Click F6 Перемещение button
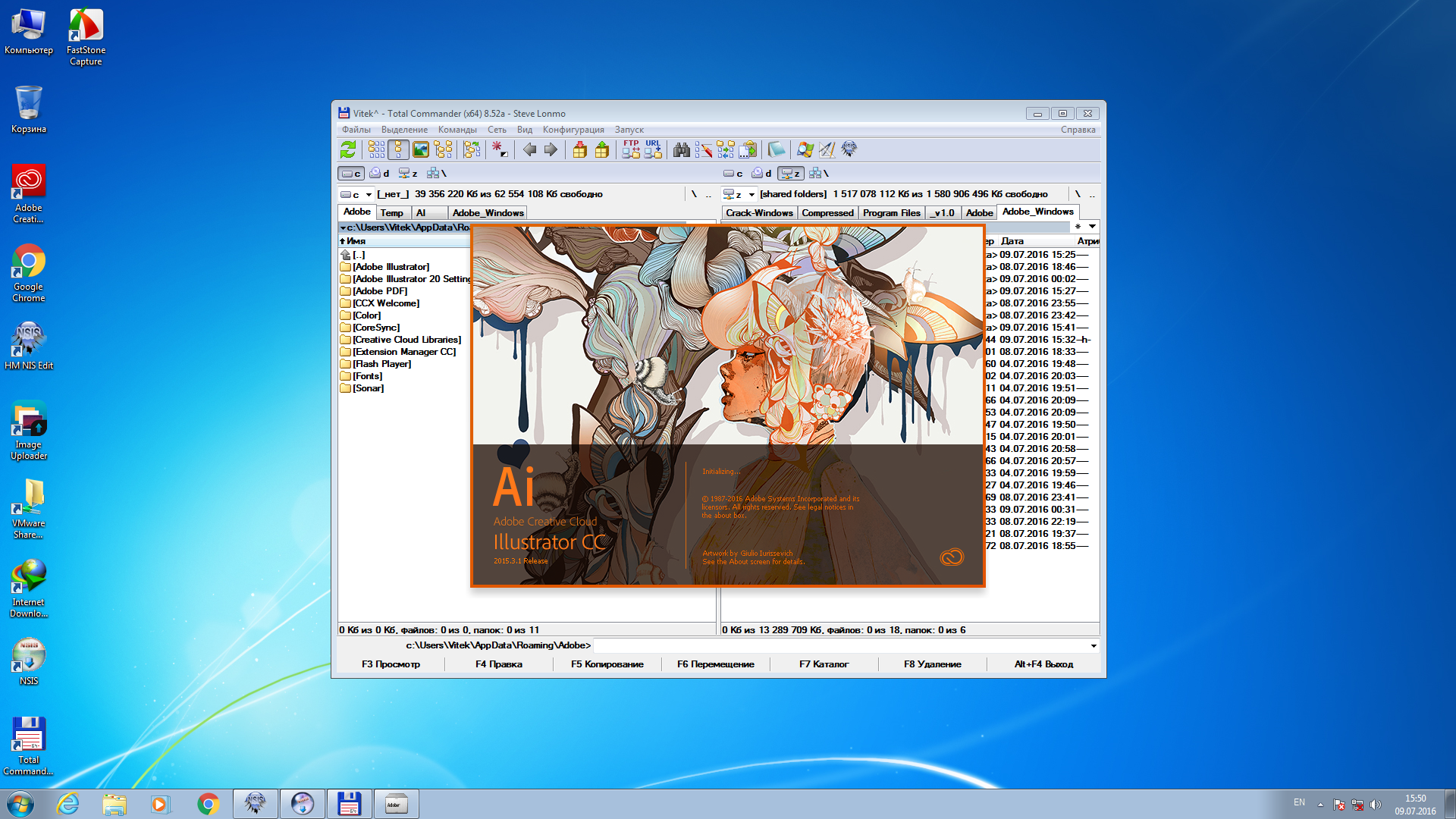 click(x=716, y=664)
